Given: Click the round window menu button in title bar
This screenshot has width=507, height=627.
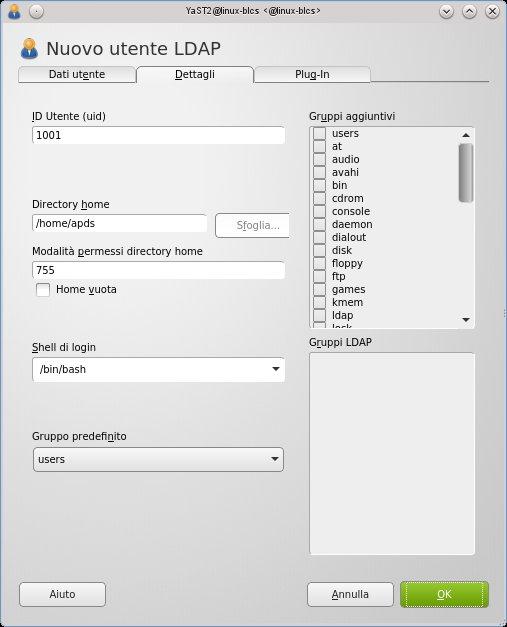Looking at the screenshot, I should tap(36, 12).
